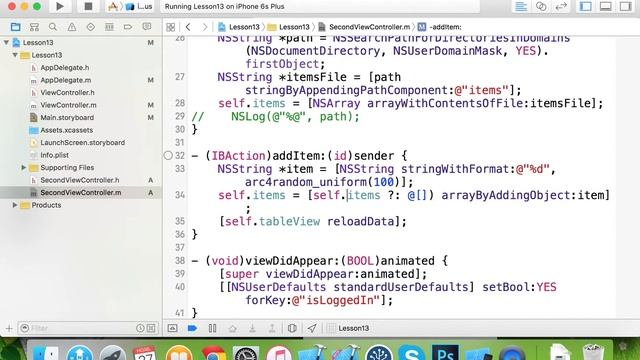Expand the Supporting Files group
This screenshot has width=640, height=360.
23,167
